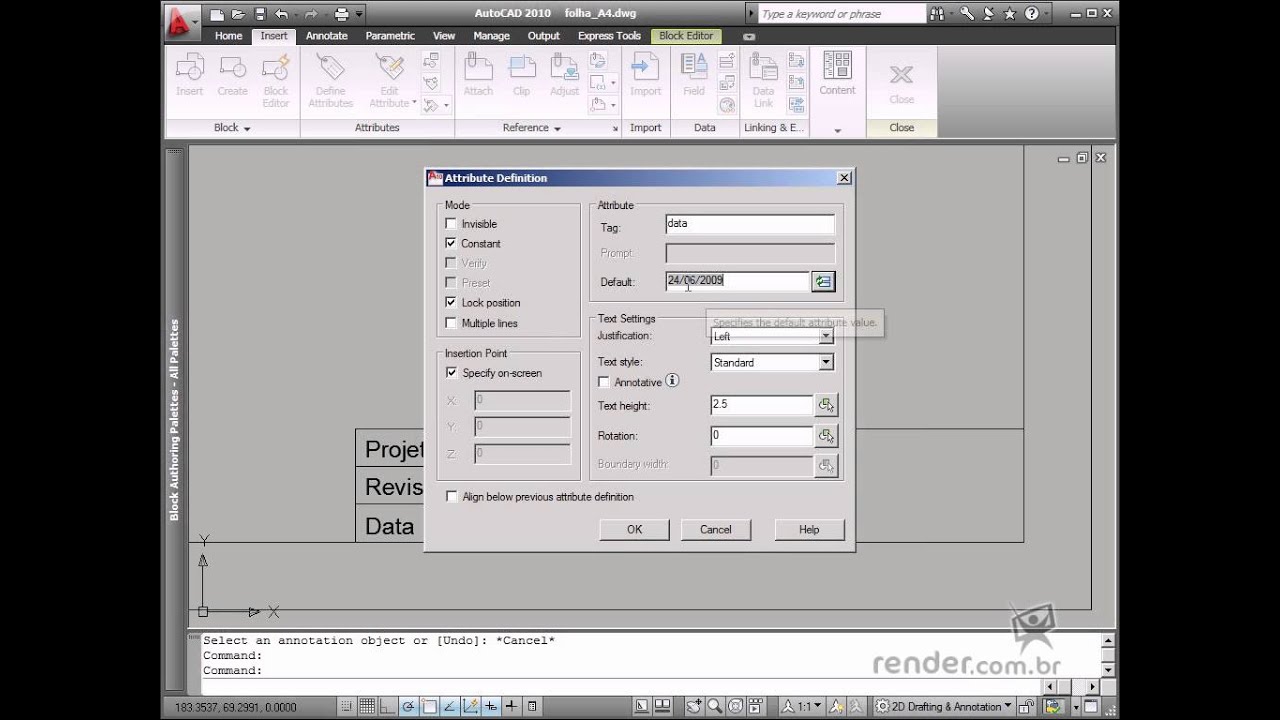
Task: Expand the Reference panel arrow
Action: (557, 129)
